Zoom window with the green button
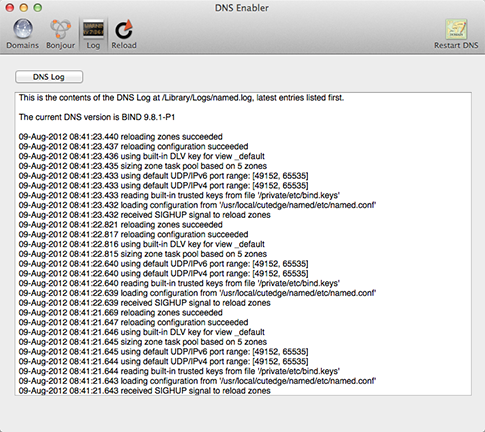This screenshot has width=485, height=432. [38, 7]
